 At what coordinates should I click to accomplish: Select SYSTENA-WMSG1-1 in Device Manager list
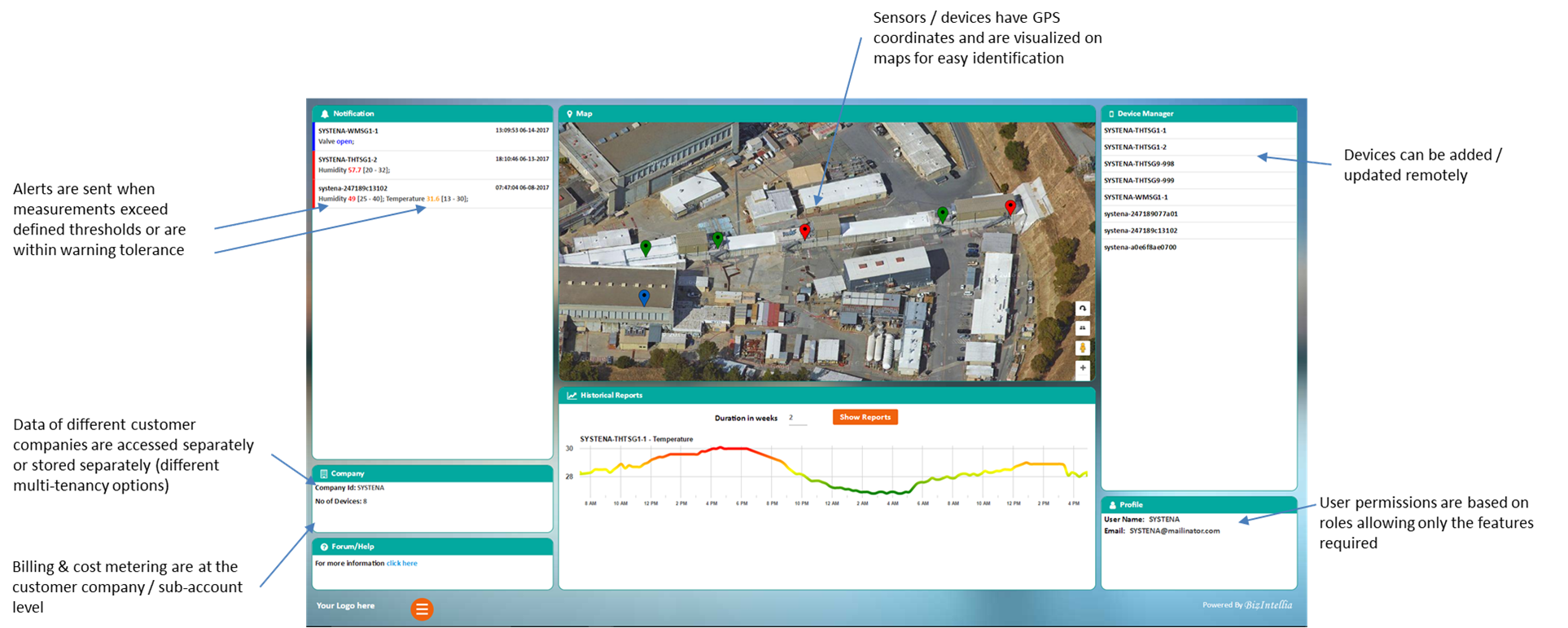[x=1136, y=197]
